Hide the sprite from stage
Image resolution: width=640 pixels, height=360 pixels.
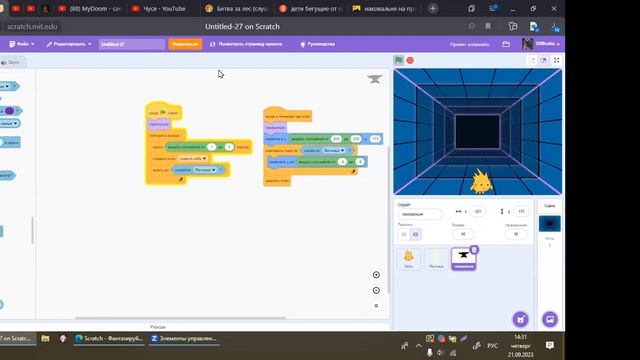416,234
